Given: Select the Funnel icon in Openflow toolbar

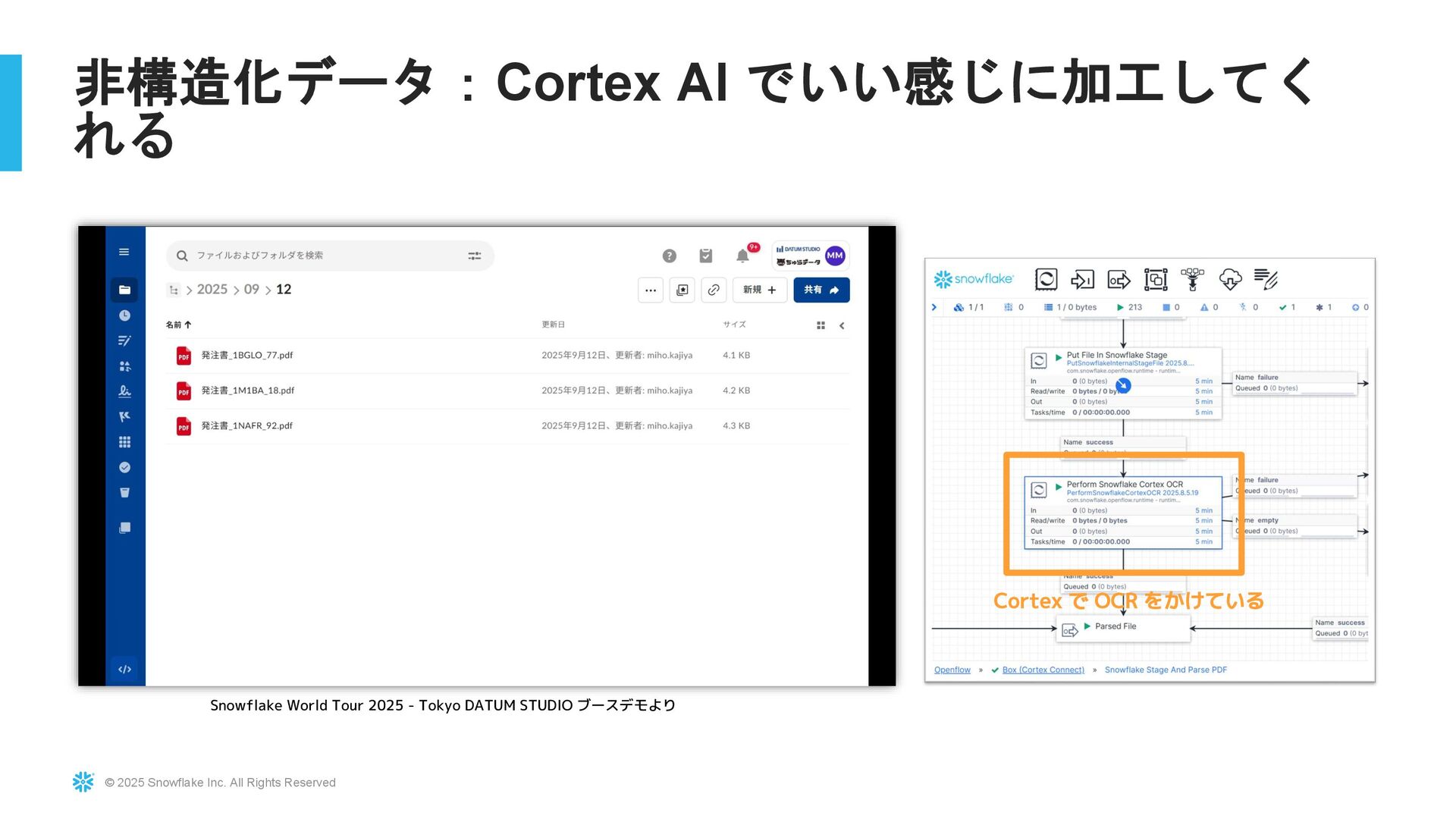Looking at the screenshot, I should [1192, 279].
